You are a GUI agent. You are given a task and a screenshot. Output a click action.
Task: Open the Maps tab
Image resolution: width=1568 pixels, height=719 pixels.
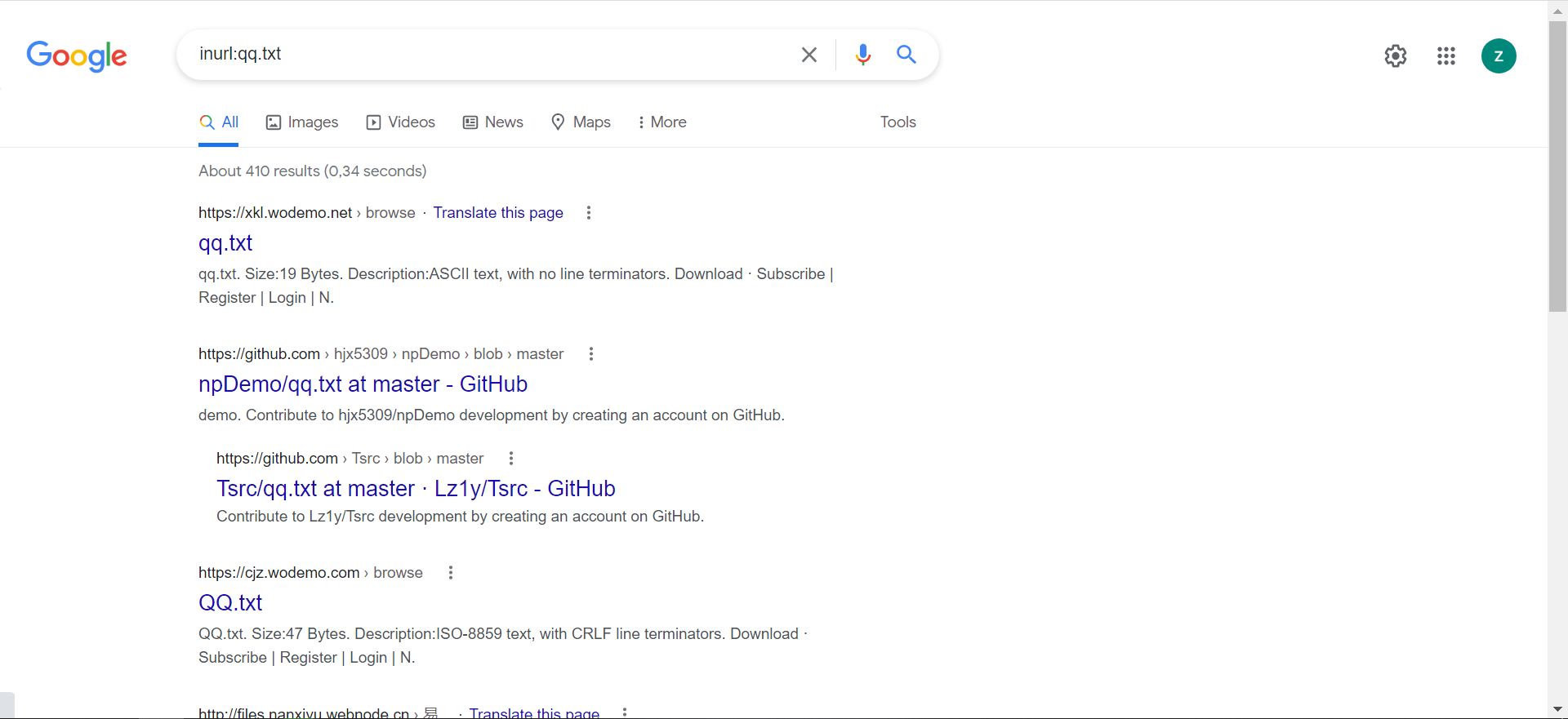click(x=581, y=122)
